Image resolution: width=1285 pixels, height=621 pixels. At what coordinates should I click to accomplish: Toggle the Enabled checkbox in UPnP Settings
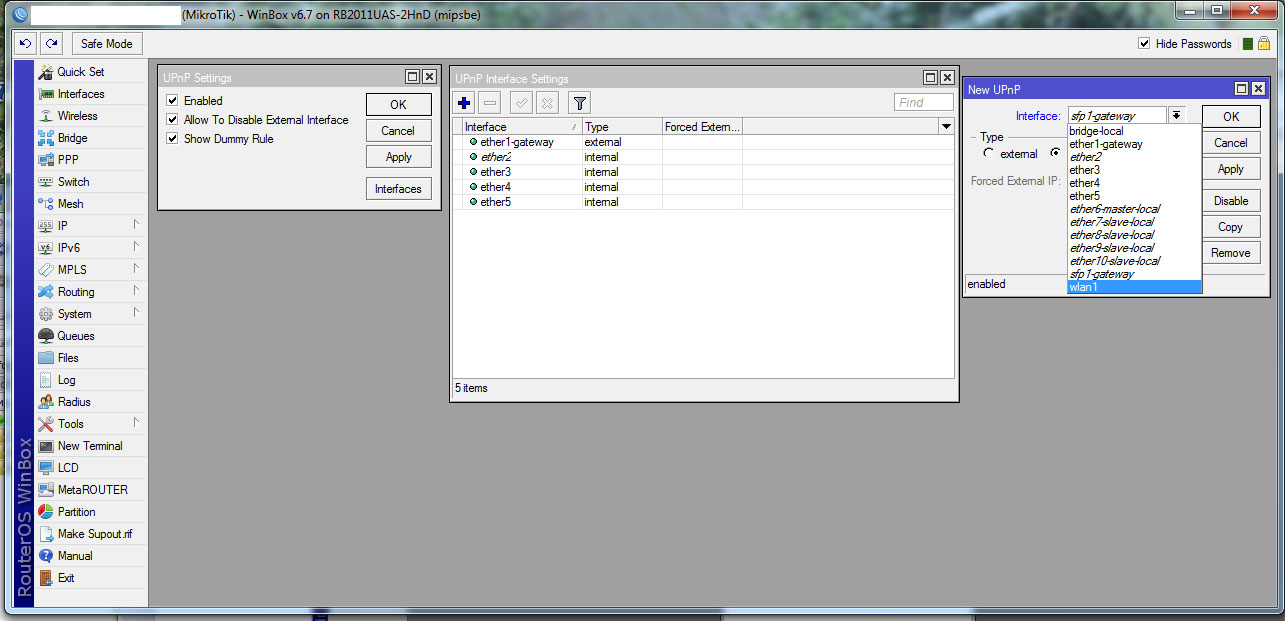click(x=172, y=101)
